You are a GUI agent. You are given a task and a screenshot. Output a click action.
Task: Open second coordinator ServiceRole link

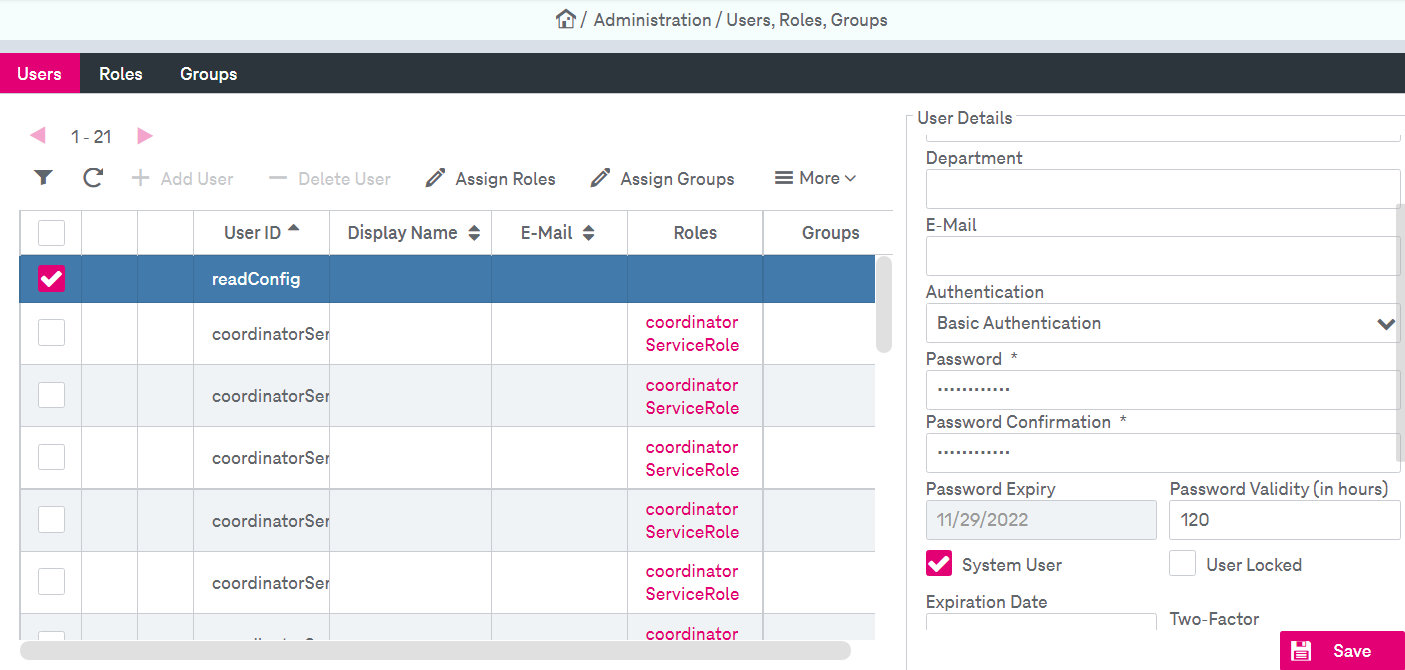pyautogui.click(x=692, y=396)
